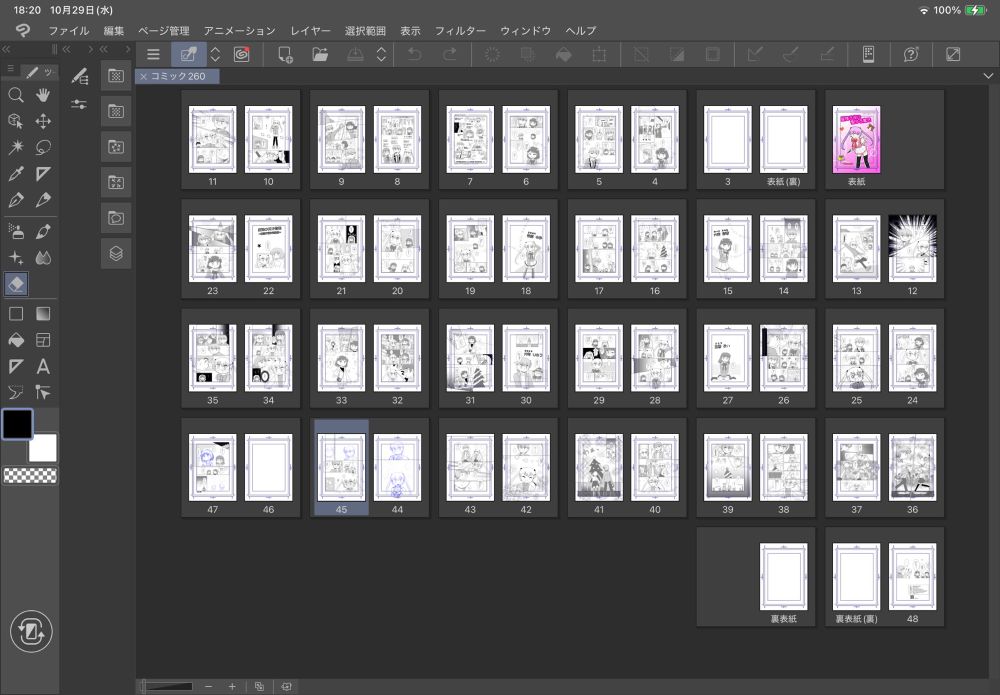Toggle snap to ruler icon
The height and width of the screenshot is (695, 1000).
coord(755,55)
